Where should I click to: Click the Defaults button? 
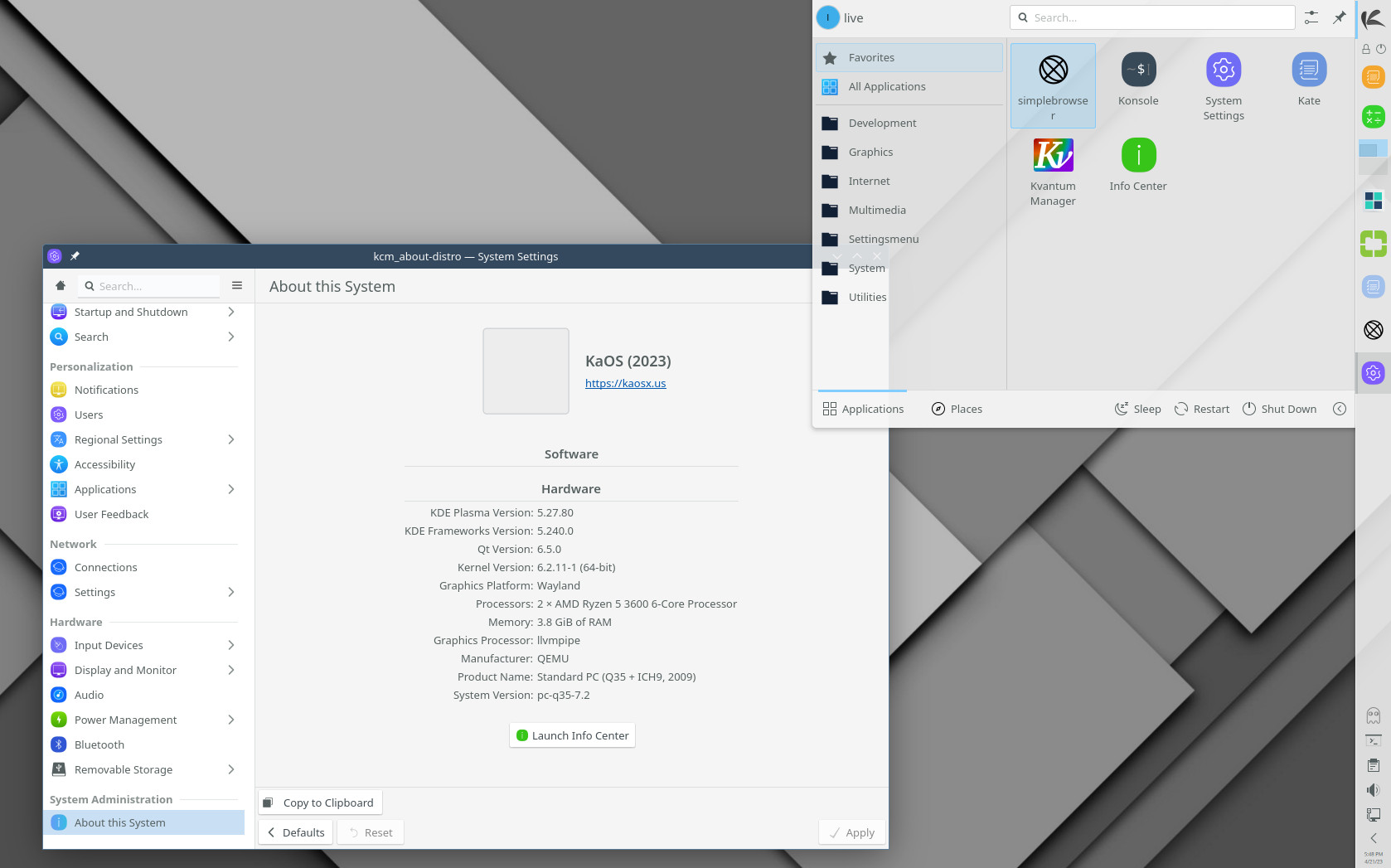pyautogui.click(x=296, y=833)
